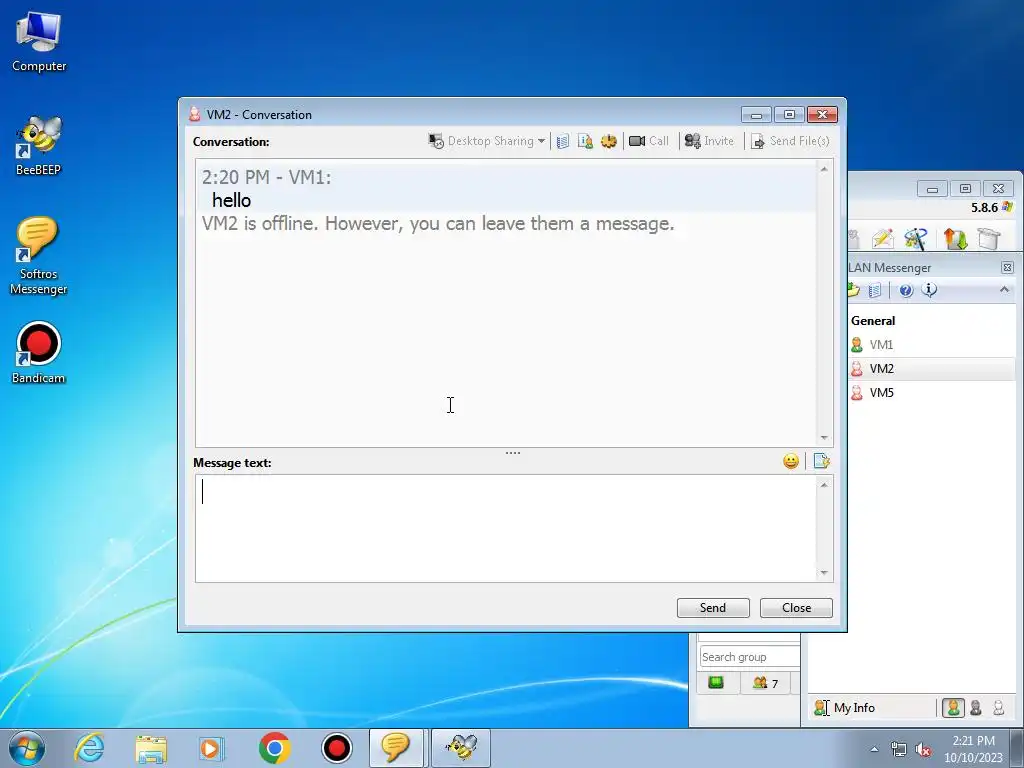Switch to BeeBEEP in the taskbar
The height and width of the screenshot is (768, 1024).
click(x=461, y=748)
